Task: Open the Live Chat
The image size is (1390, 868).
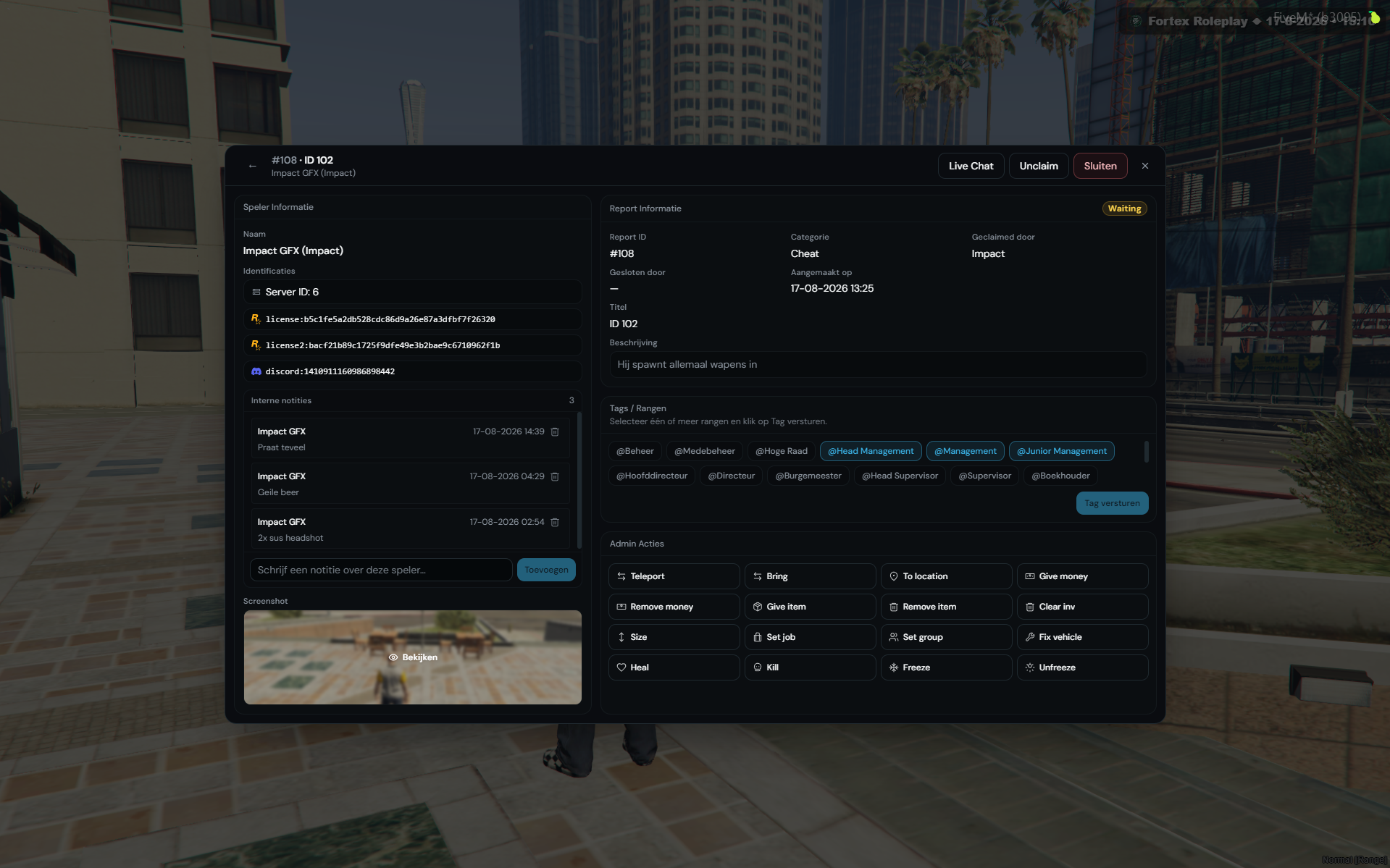Action: click(x=971, y=166)
